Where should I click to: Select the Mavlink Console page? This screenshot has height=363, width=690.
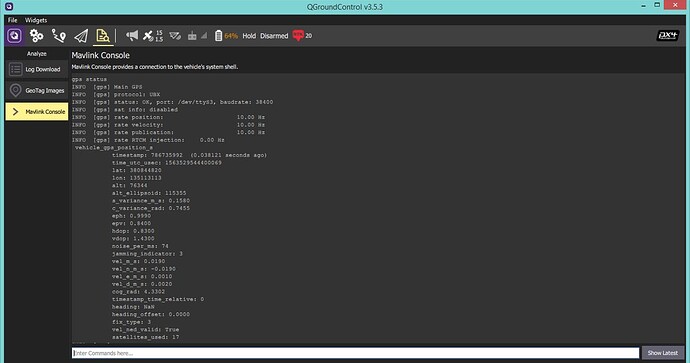37,112
